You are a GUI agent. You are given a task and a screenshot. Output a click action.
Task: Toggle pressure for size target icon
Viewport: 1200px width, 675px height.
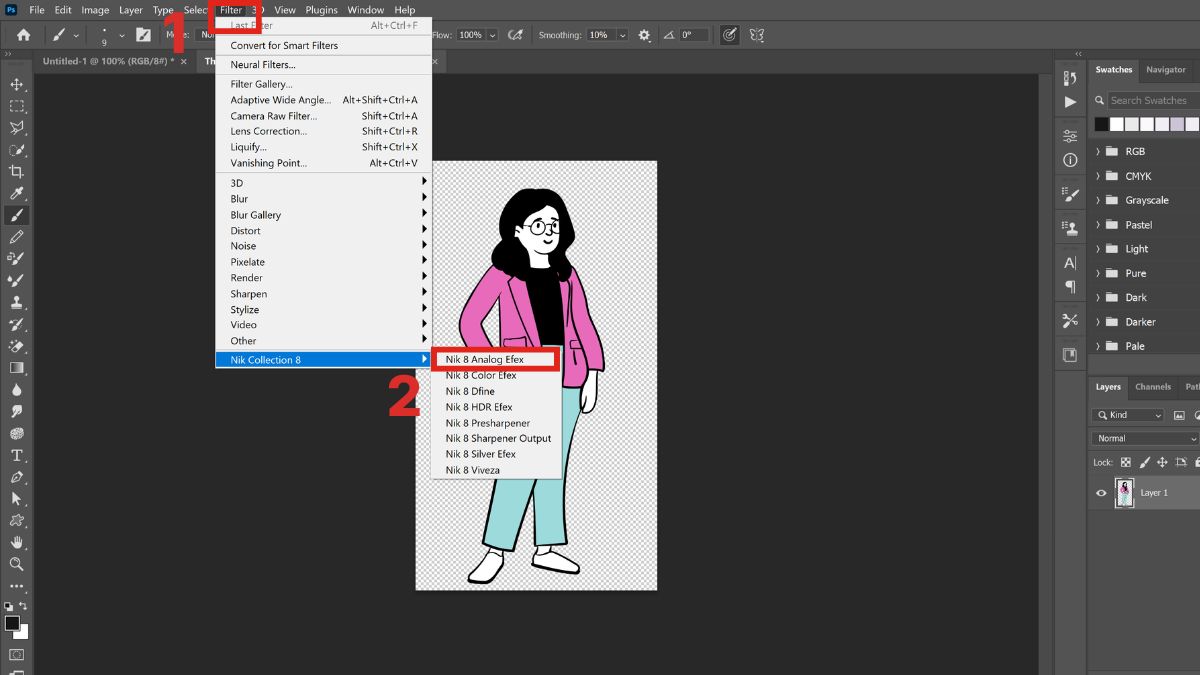(729, 35)
